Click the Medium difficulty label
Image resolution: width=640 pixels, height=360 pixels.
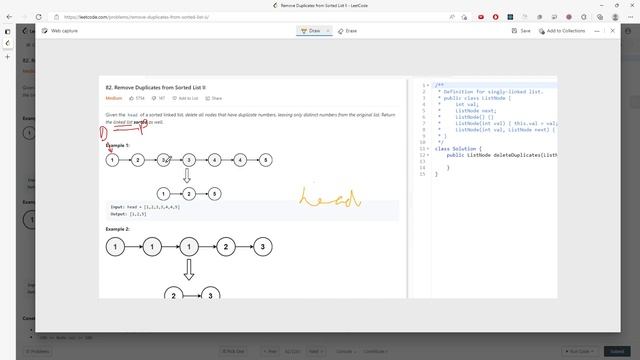coord(114,98)
